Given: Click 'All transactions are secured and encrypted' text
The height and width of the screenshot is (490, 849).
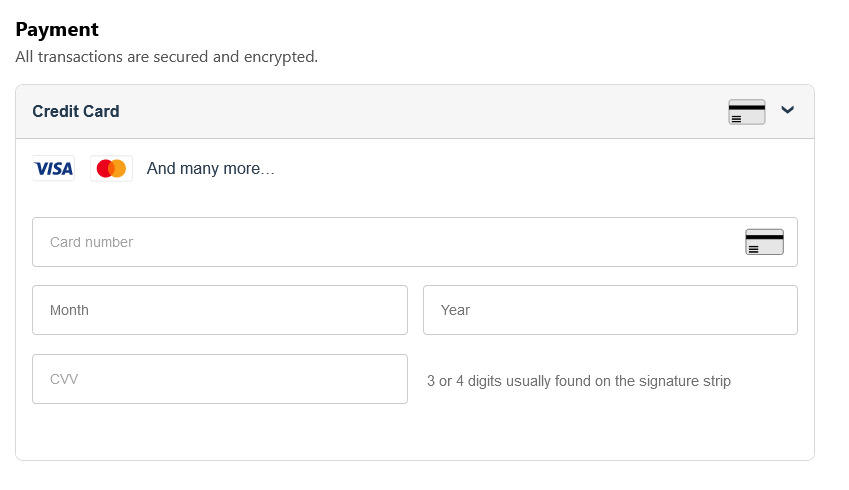Looking at the screenshot, I should click(167, 57).
